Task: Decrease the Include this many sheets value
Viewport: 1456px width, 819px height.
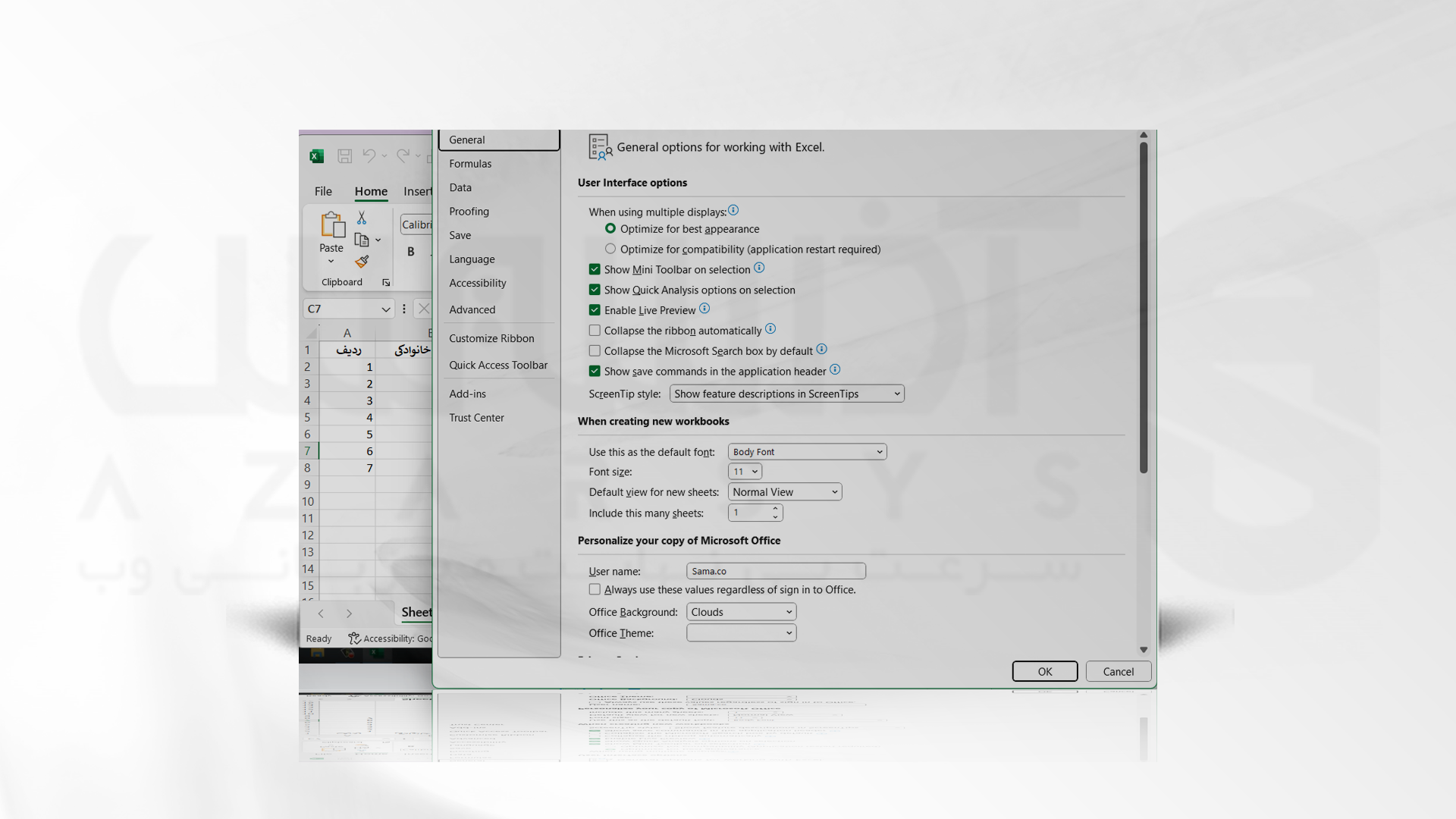Action: (x=775, y=517)
